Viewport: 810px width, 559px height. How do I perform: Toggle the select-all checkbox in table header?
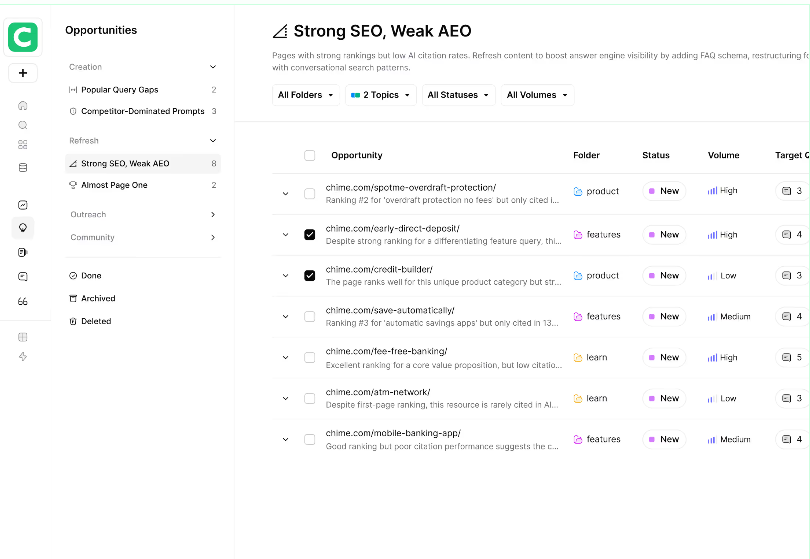coord(309,156)
